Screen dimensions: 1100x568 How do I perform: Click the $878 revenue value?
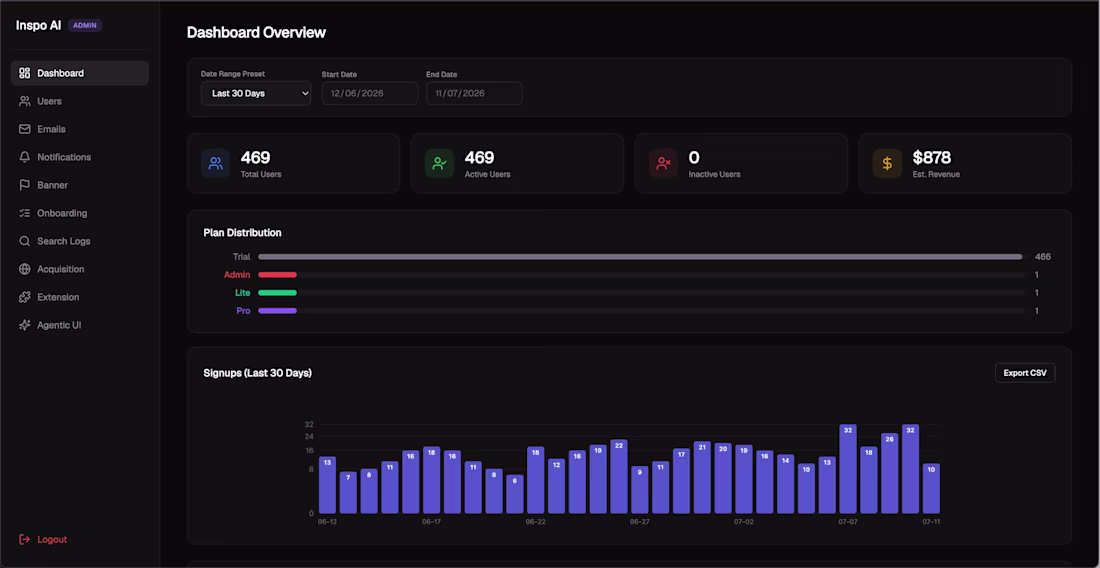click(x=932, y=158)
